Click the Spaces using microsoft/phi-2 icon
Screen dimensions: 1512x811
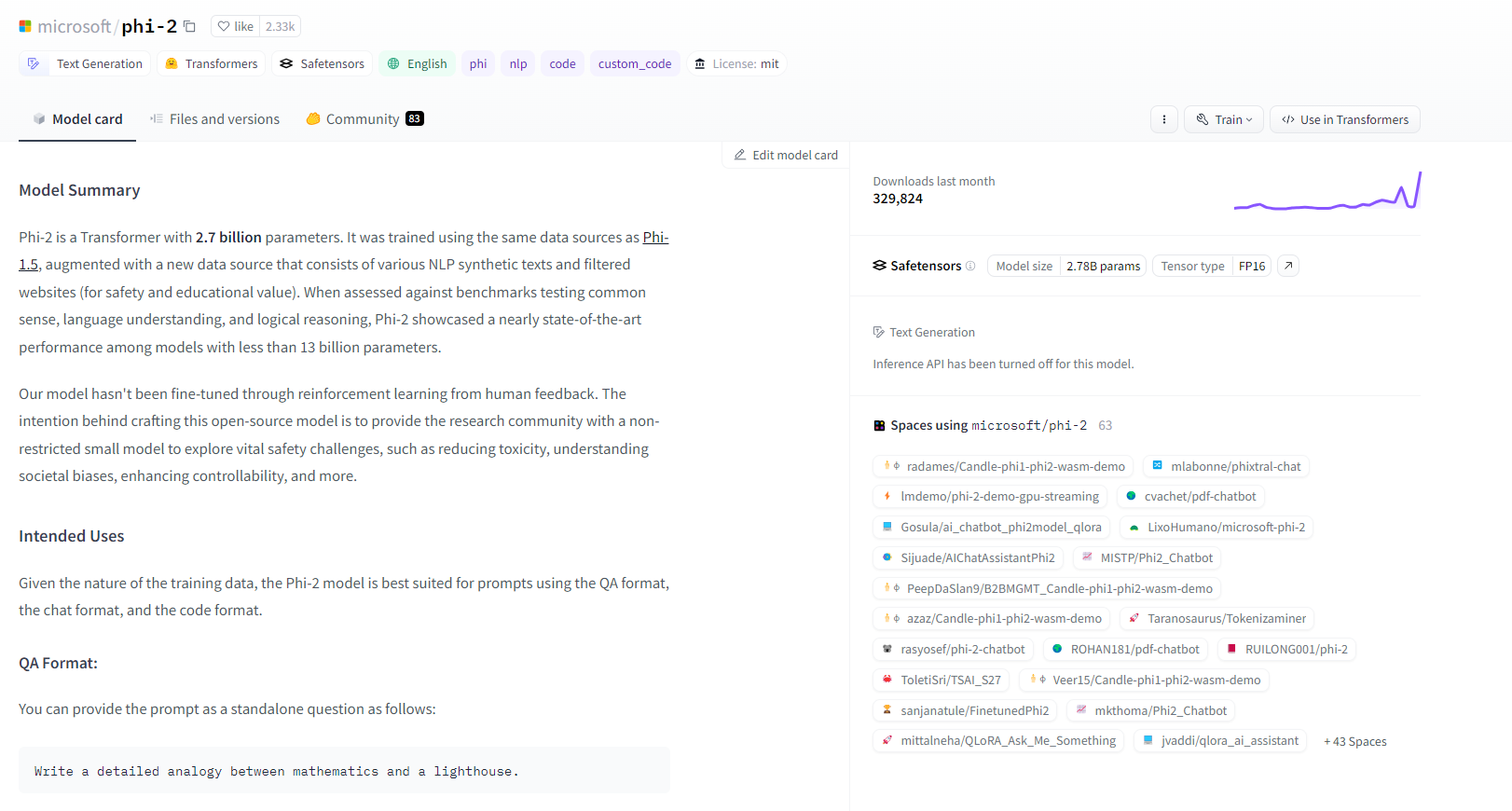click(x=879, y=426)
